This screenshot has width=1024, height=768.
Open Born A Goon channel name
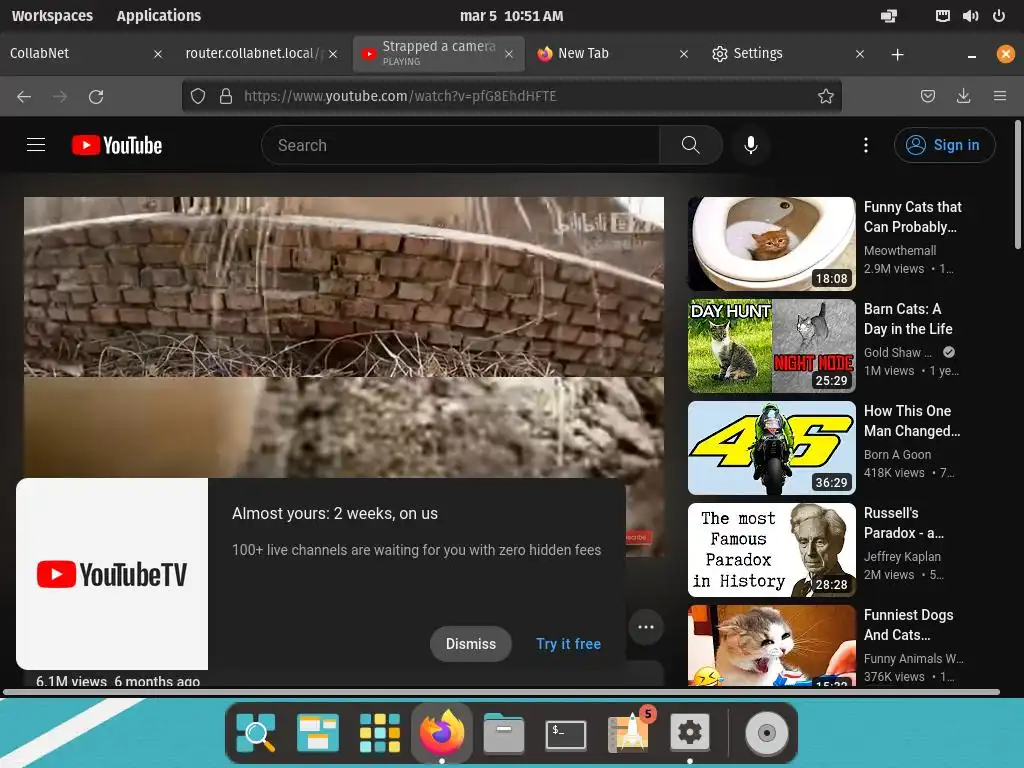[897, 455]
